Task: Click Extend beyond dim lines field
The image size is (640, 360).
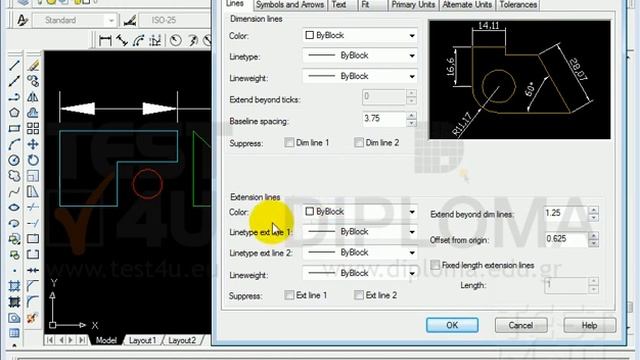Action: tap(566, 213)
